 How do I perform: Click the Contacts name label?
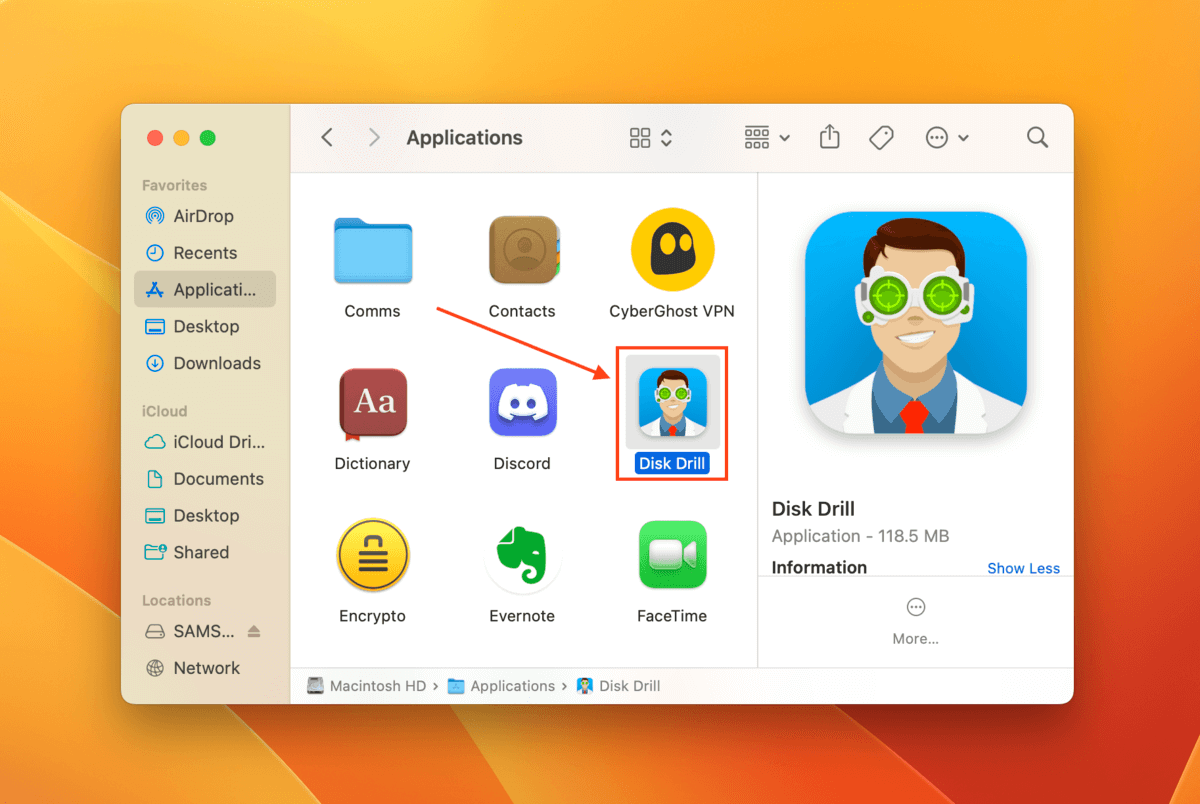[x=522, y=311]
